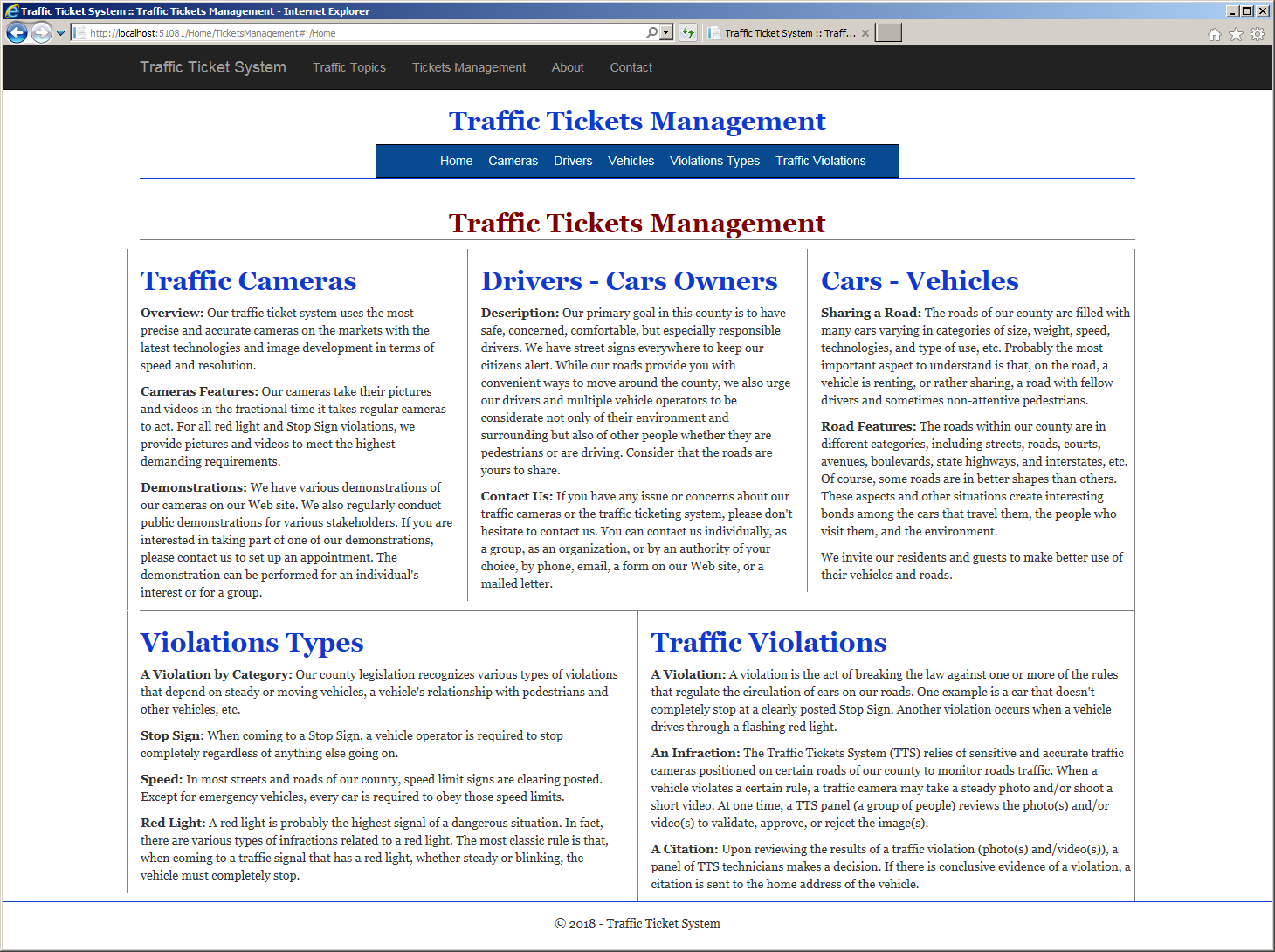Click the URL address field

[x=366, y=32]
